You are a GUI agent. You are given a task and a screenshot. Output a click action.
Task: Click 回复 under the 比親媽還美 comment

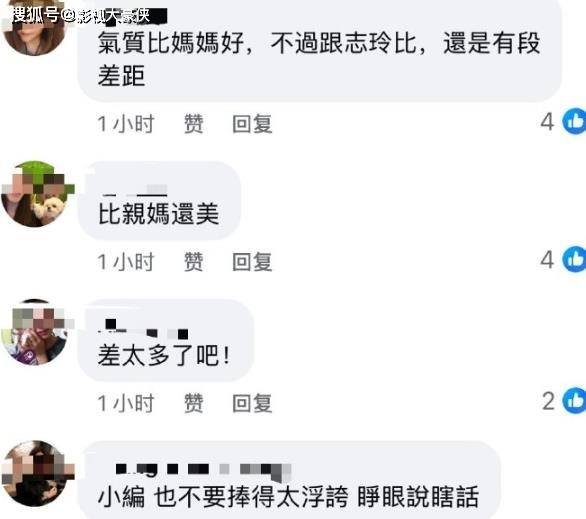[x=252, y=262]
